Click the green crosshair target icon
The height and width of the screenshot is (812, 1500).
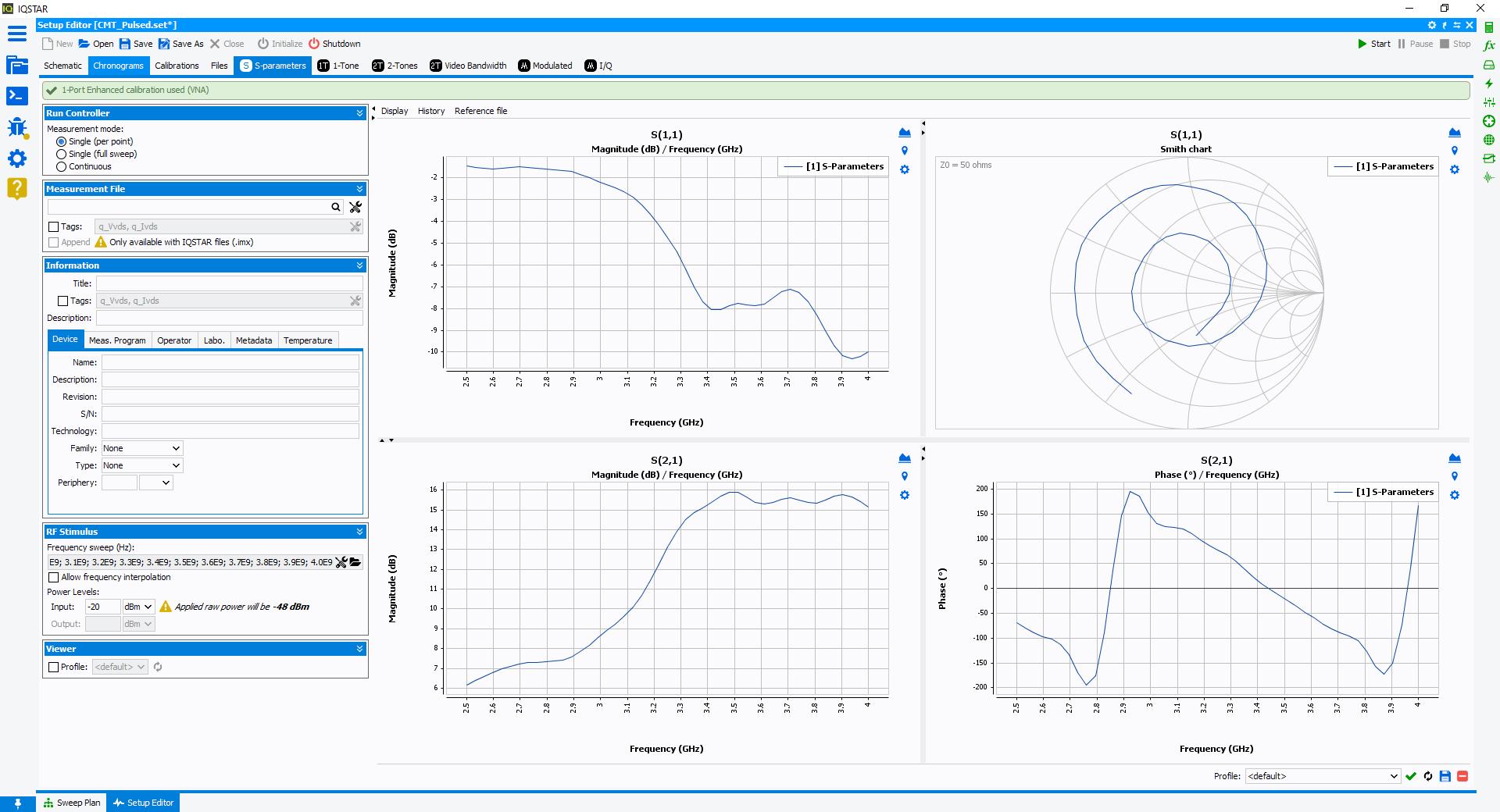click(1489, 121)
